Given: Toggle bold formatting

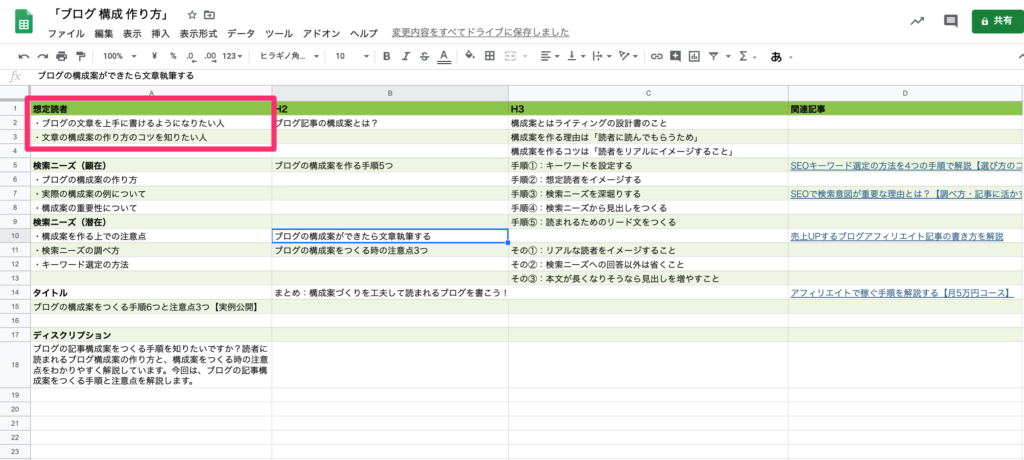Looking at the screenshot, I should [x=386, y=56].
